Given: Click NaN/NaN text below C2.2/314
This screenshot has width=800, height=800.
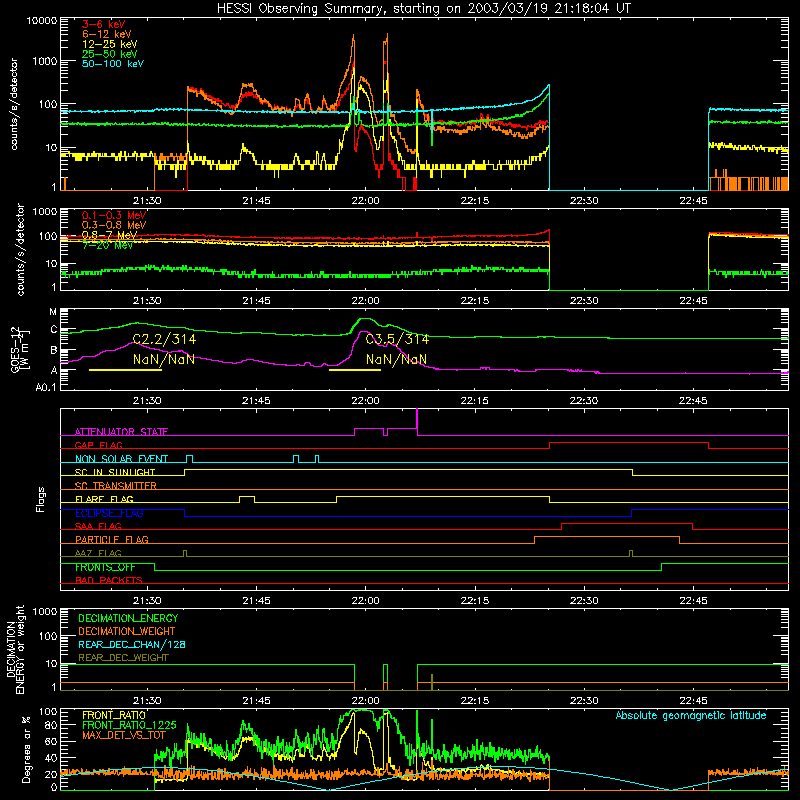Looking at the screenshot, I should (x=164, y=360).
